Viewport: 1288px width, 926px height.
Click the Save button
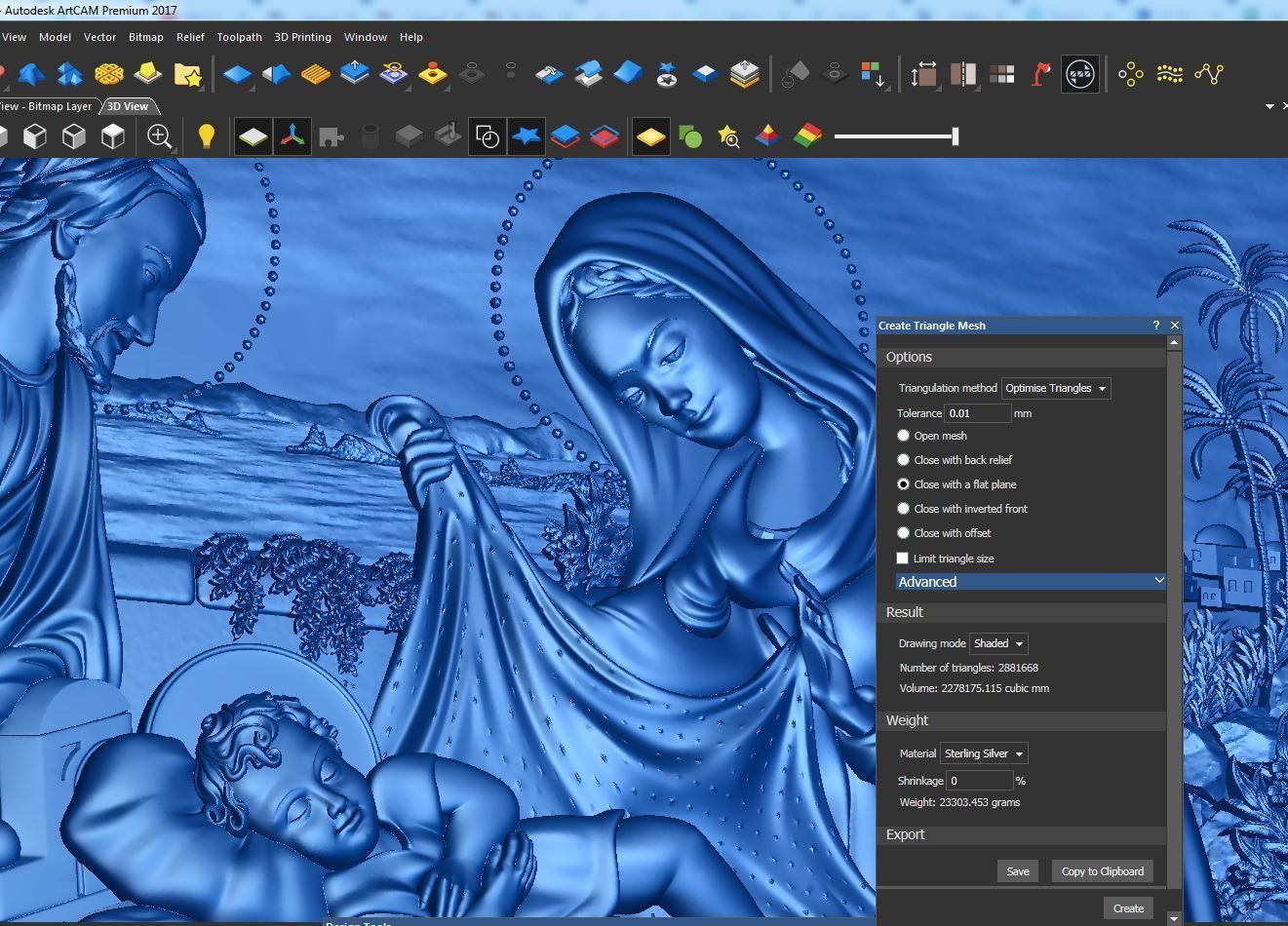(x=1018, y=871)
